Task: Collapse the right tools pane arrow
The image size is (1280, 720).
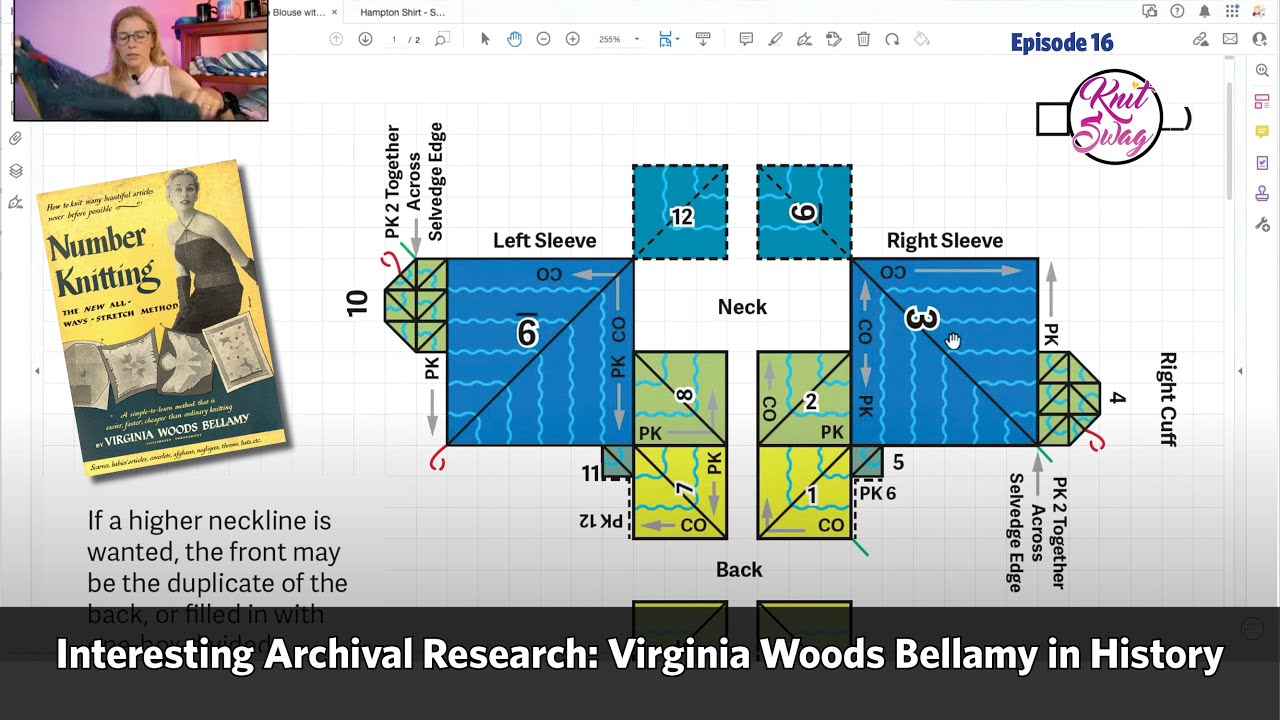Action: [x=1240, y=371]
